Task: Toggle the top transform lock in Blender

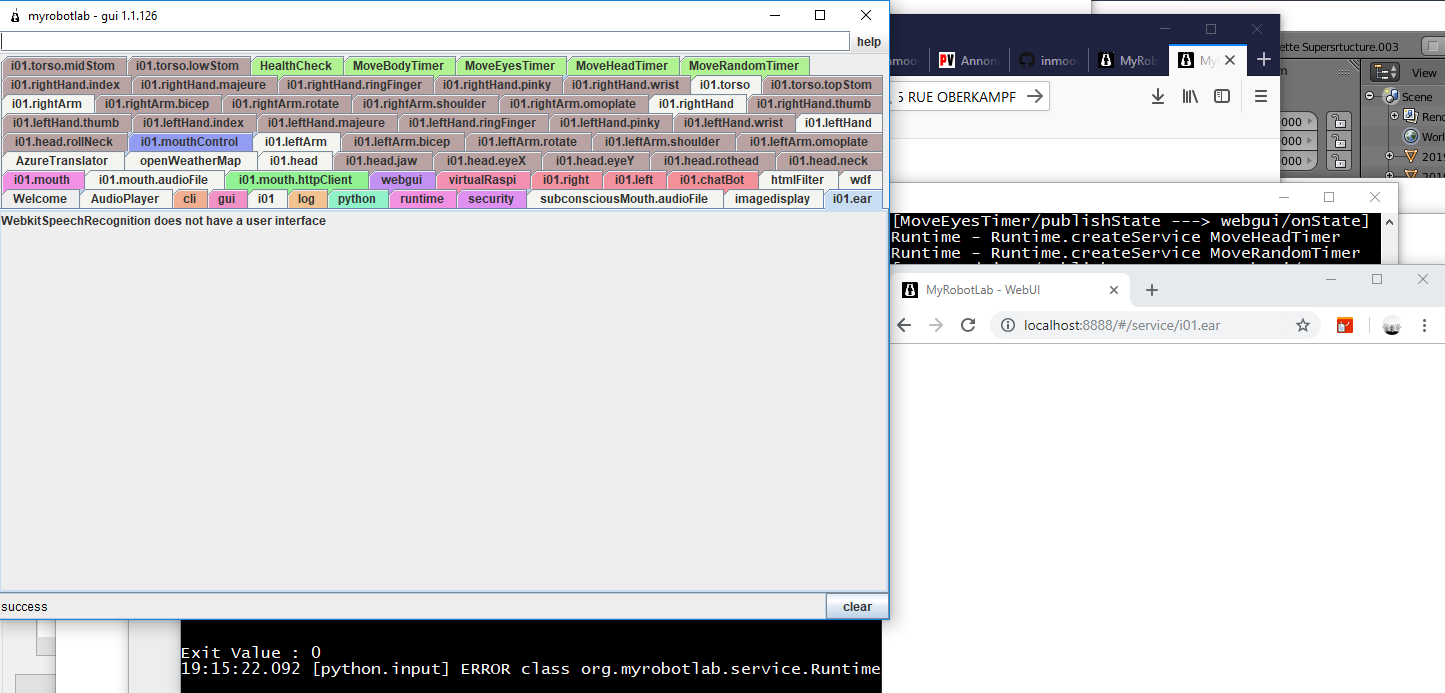Action: [1339, 122]
